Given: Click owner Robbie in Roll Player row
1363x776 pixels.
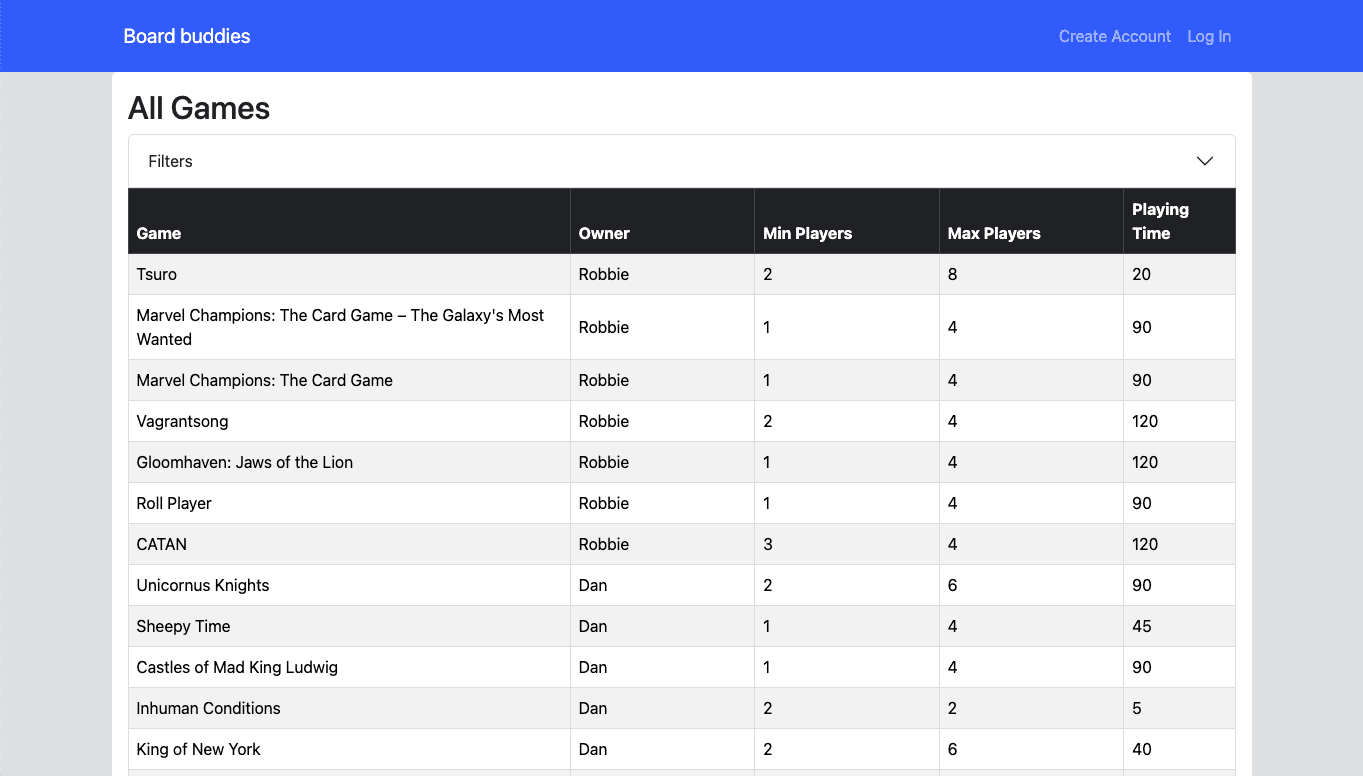Looking at the screenshot, I should coord(604,503).
